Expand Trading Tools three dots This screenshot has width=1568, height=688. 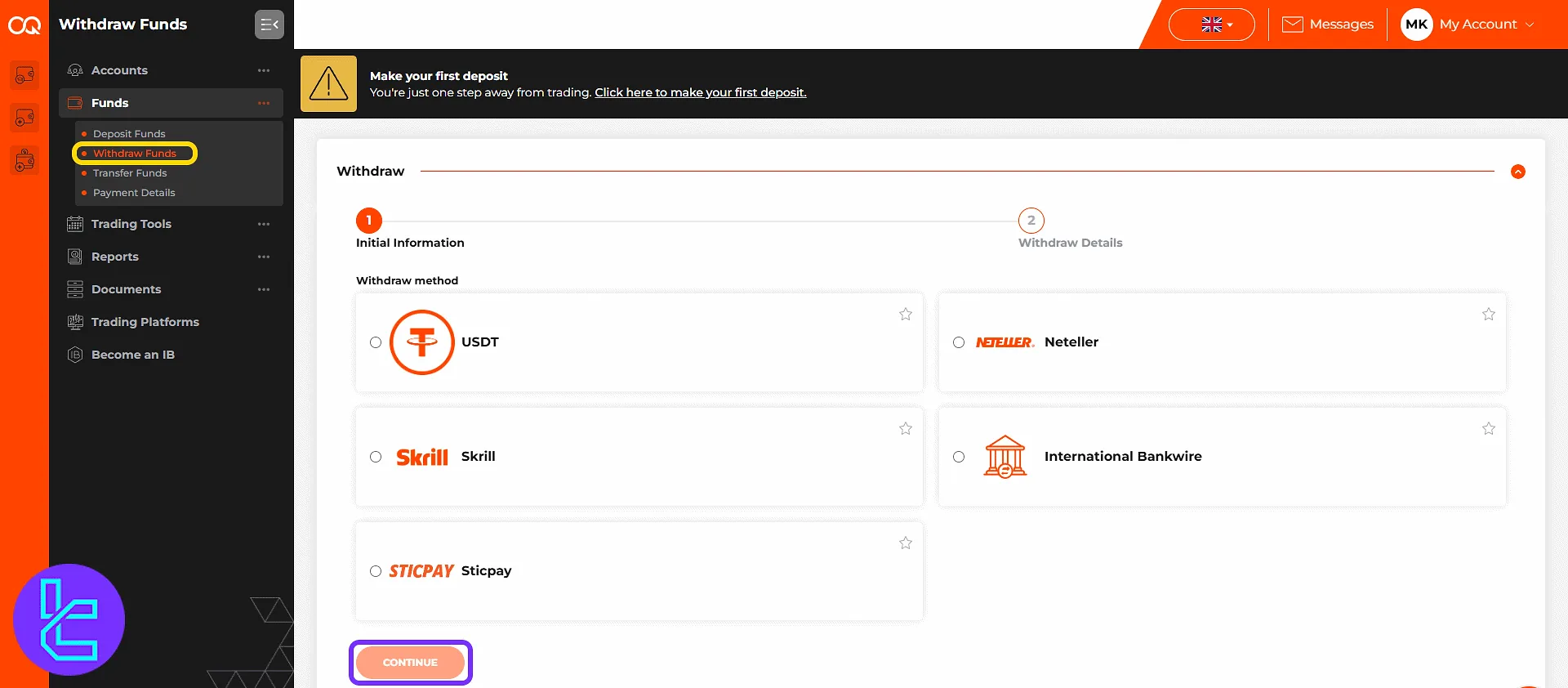pos(264,224)
